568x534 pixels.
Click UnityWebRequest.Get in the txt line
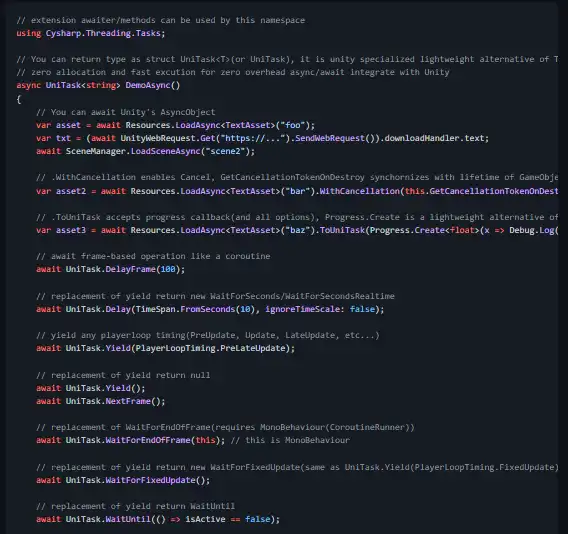click(x=168, y=138)
